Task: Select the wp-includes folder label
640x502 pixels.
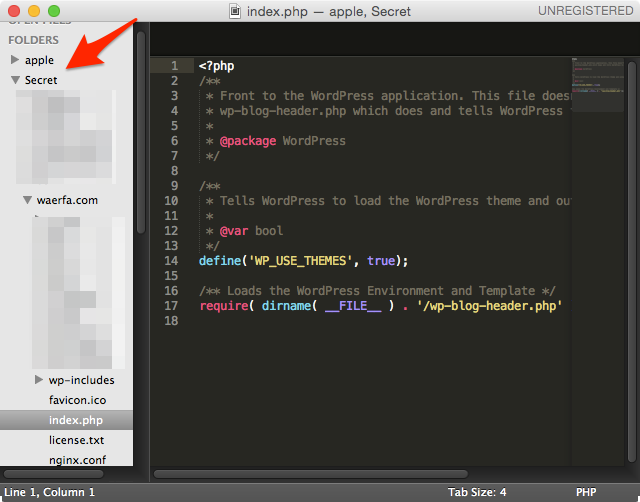Action: click(x=82, y=380)
